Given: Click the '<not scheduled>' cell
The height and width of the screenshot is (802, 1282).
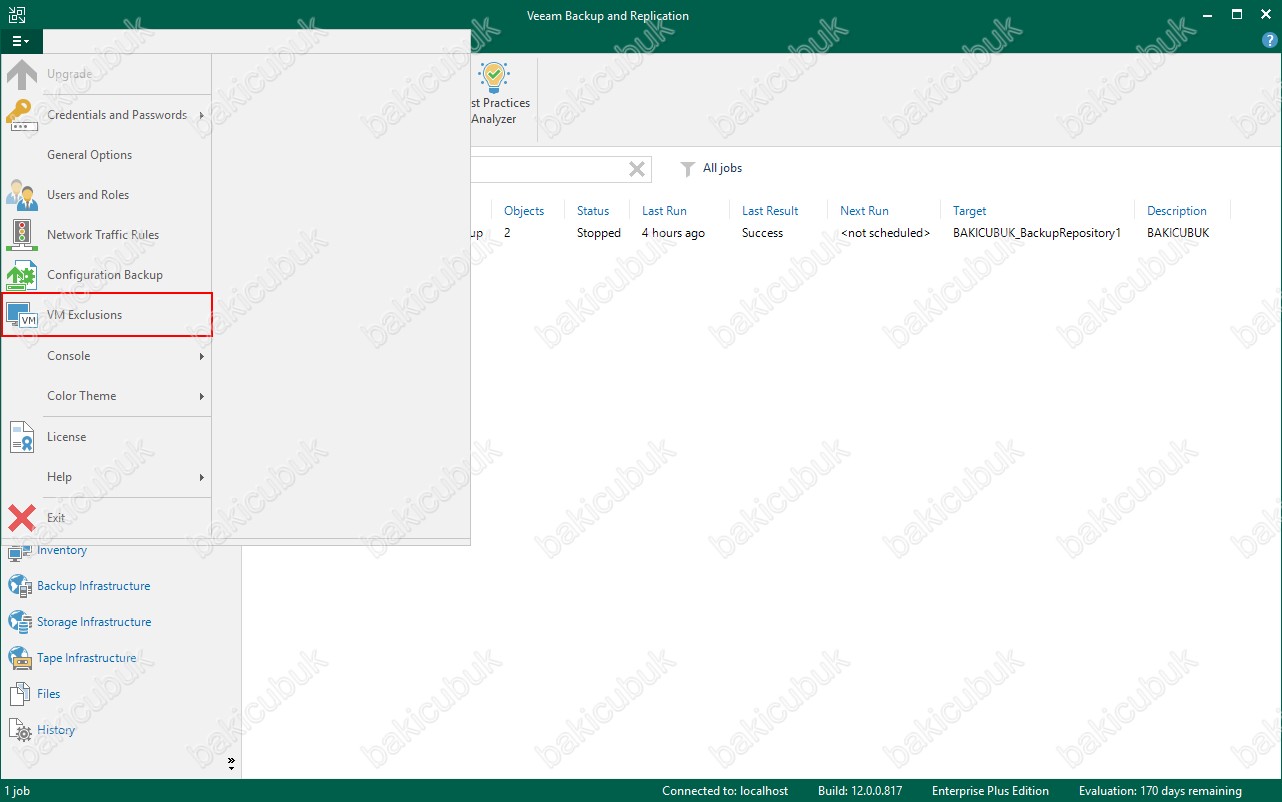Looking at the screenshot, I should click(x=885, y=233).
